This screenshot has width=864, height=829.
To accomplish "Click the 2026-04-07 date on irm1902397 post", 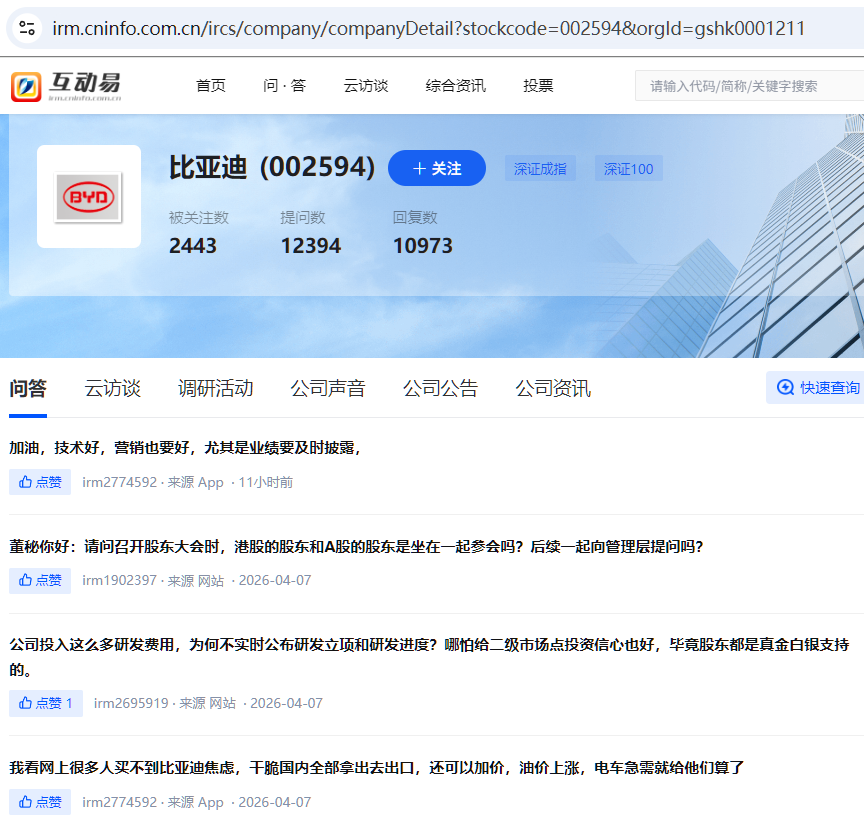I will (x=275, y=580).
